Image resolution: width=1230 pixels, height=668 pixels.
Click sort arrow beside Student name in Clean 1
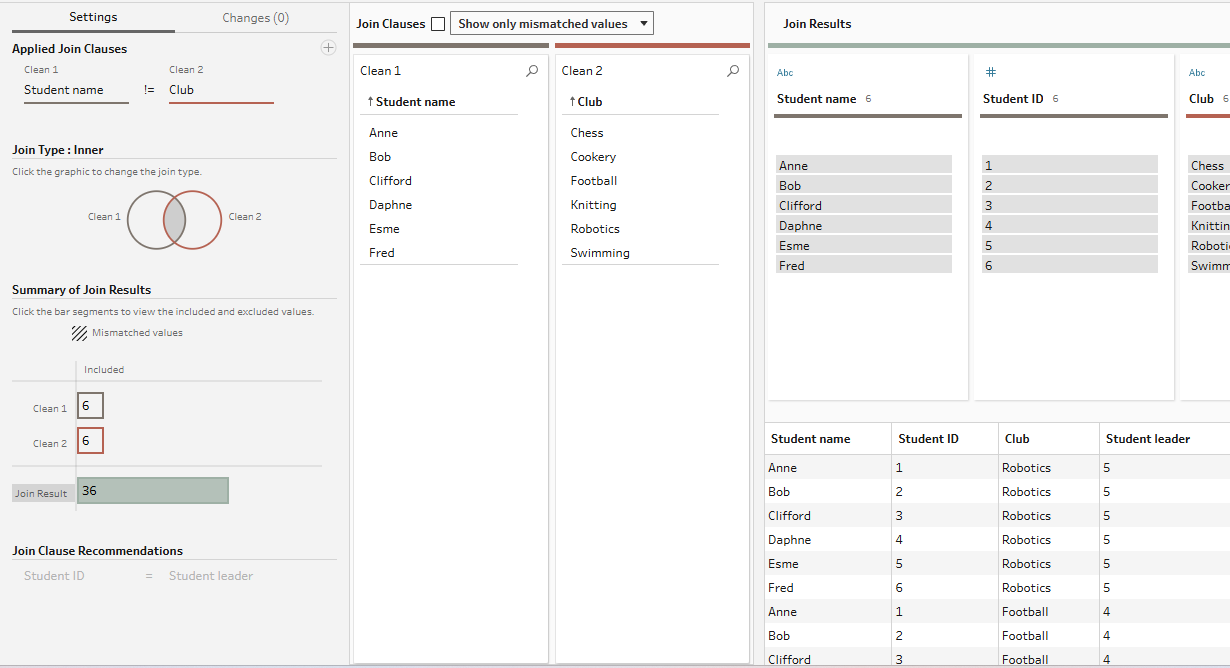(x=370, y=102)
